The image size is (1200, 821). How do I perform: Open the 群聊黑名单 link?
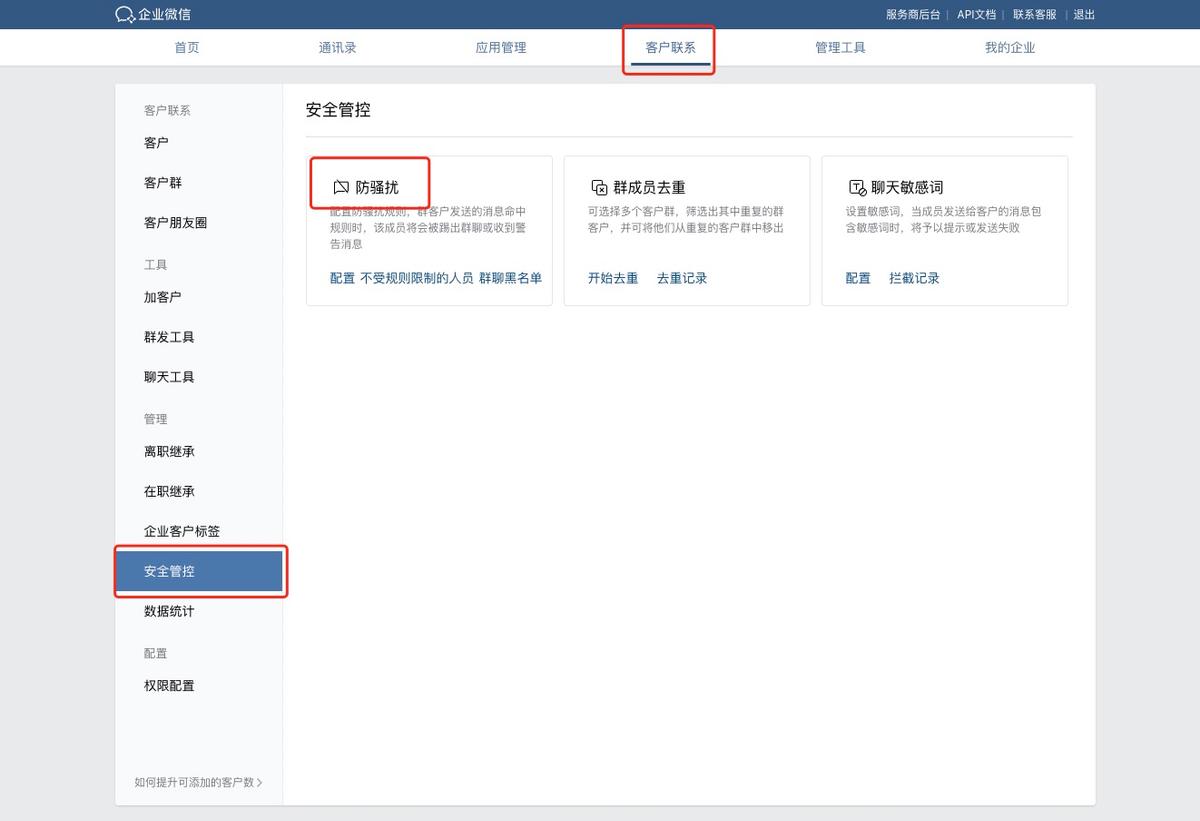click(511, 278)
